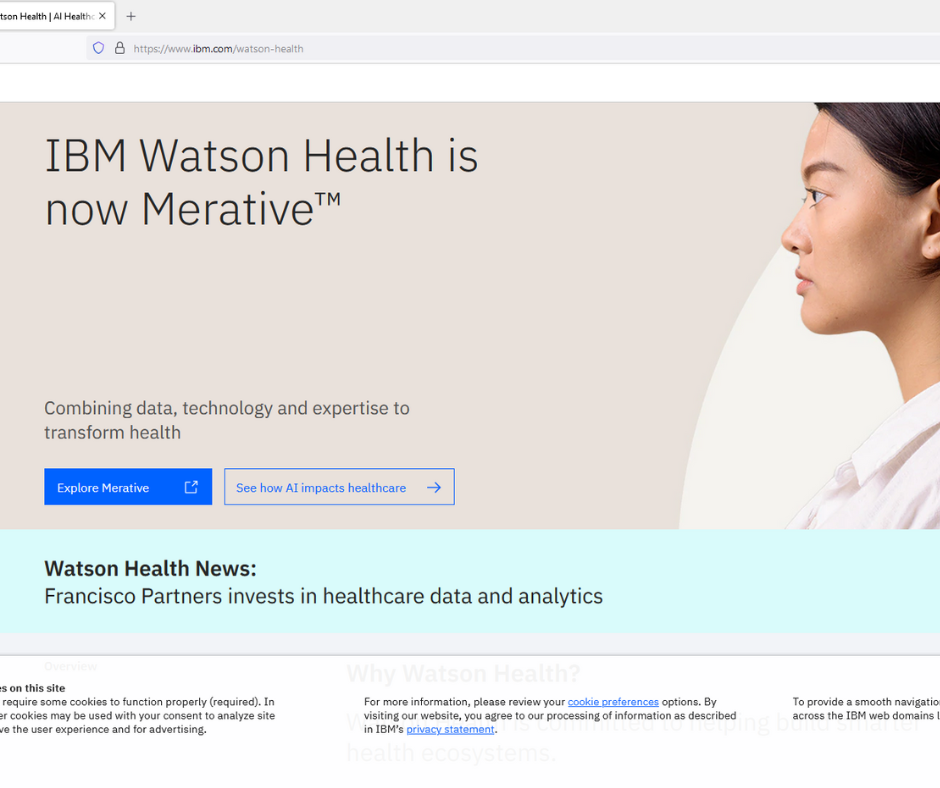Click the arrow icon beside AI impacts healthcare
The height and width of the screenshot is (788, 940).
pyautogui.click(x=434, y=488)
